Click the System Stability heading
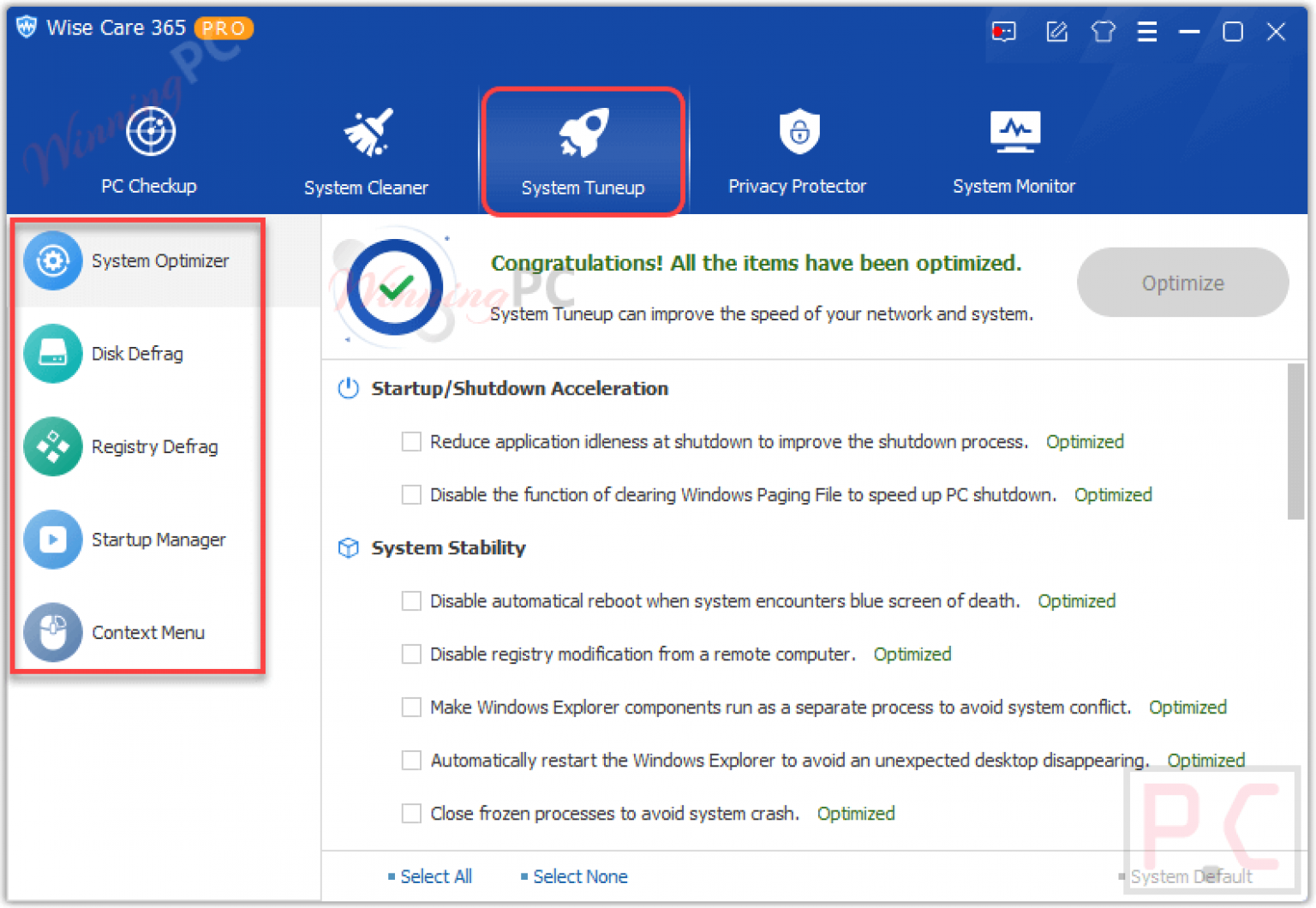Image resolution: width=1316 pixels, height=908 pixels. (448, 548)
